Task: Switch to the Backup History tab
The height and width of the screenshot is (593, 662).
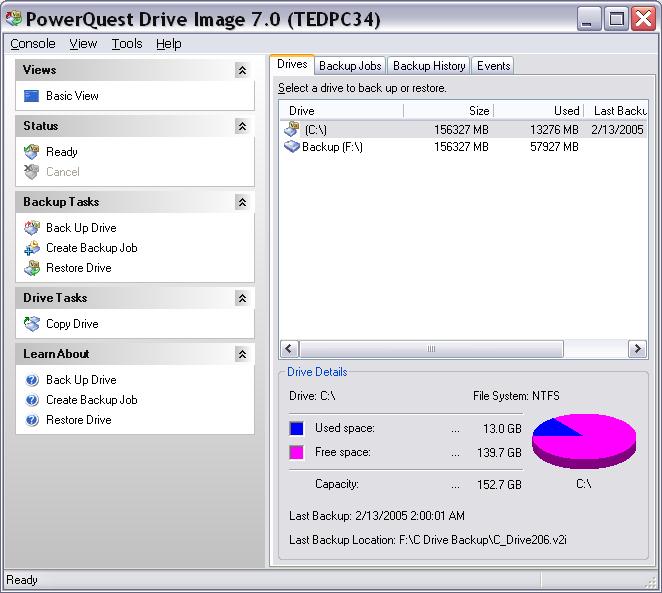Action: click(429, 66)
